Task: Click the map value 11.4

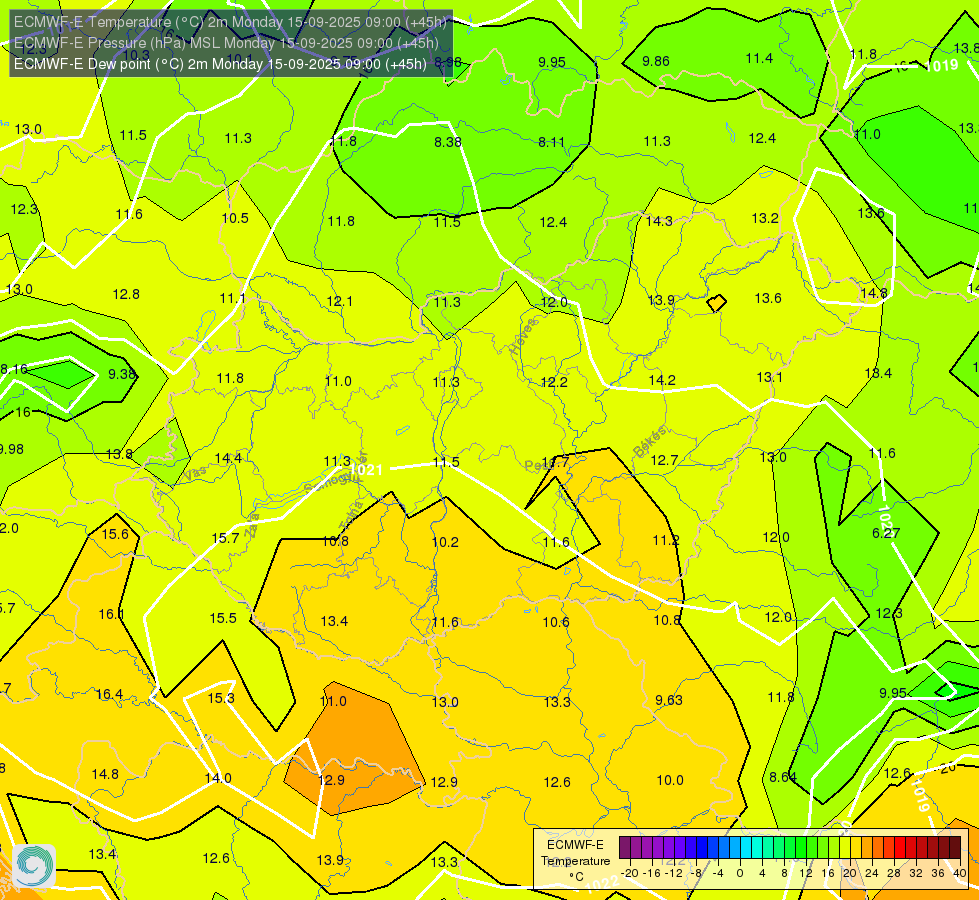Action: coord(759,58)
